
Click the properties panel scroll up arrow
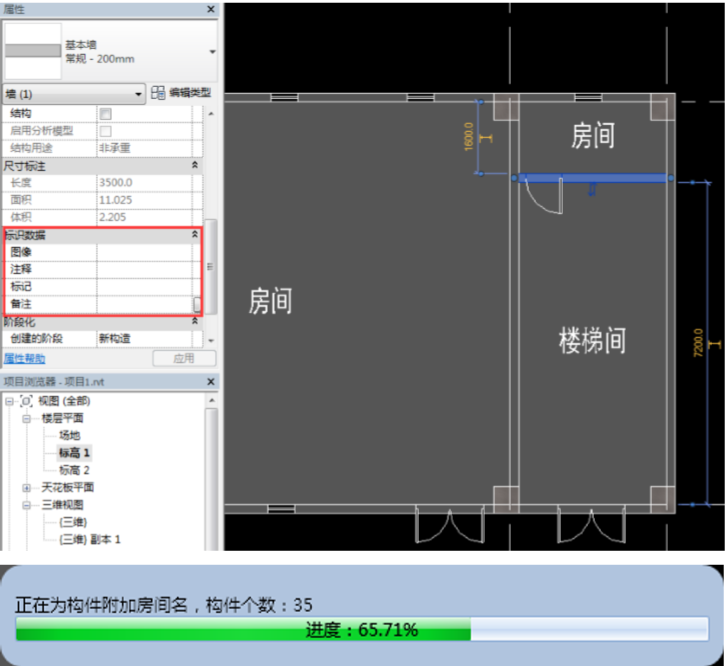click(211, 114)
